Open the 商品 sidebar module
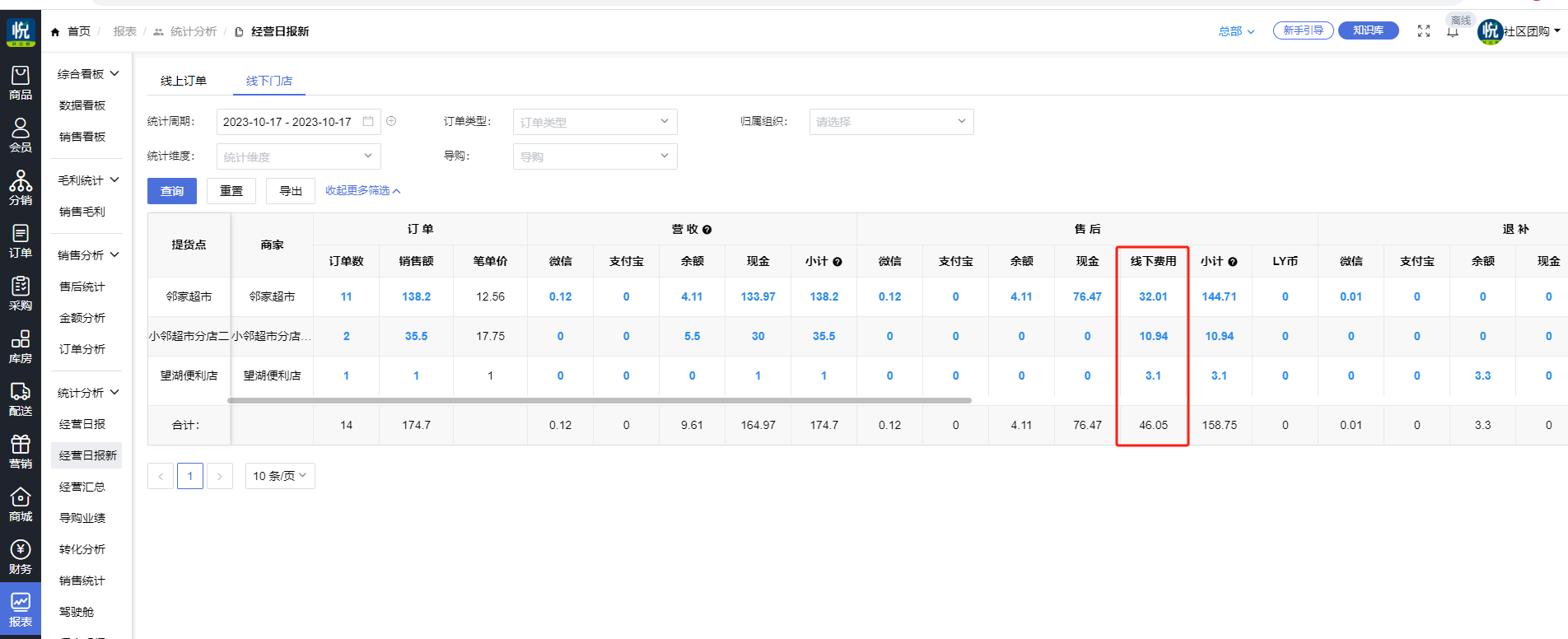The width and height of the screenshot is (1568, 639). click(x=21, y=83)
